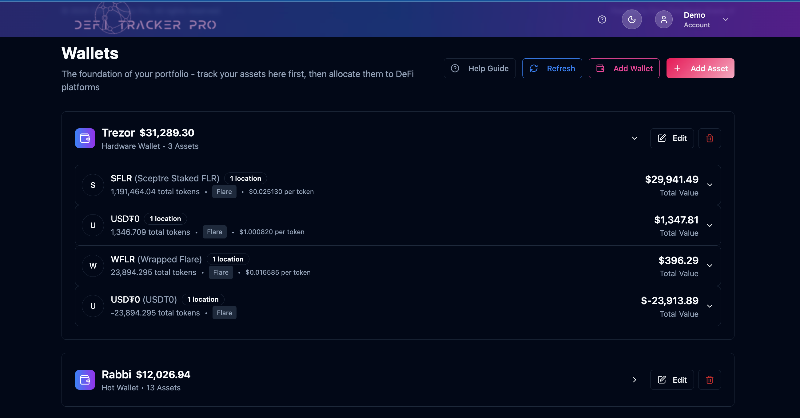Edit the Rabbi wallet
Viewport: 800px width, 418px height.
(x=672, y=380)
